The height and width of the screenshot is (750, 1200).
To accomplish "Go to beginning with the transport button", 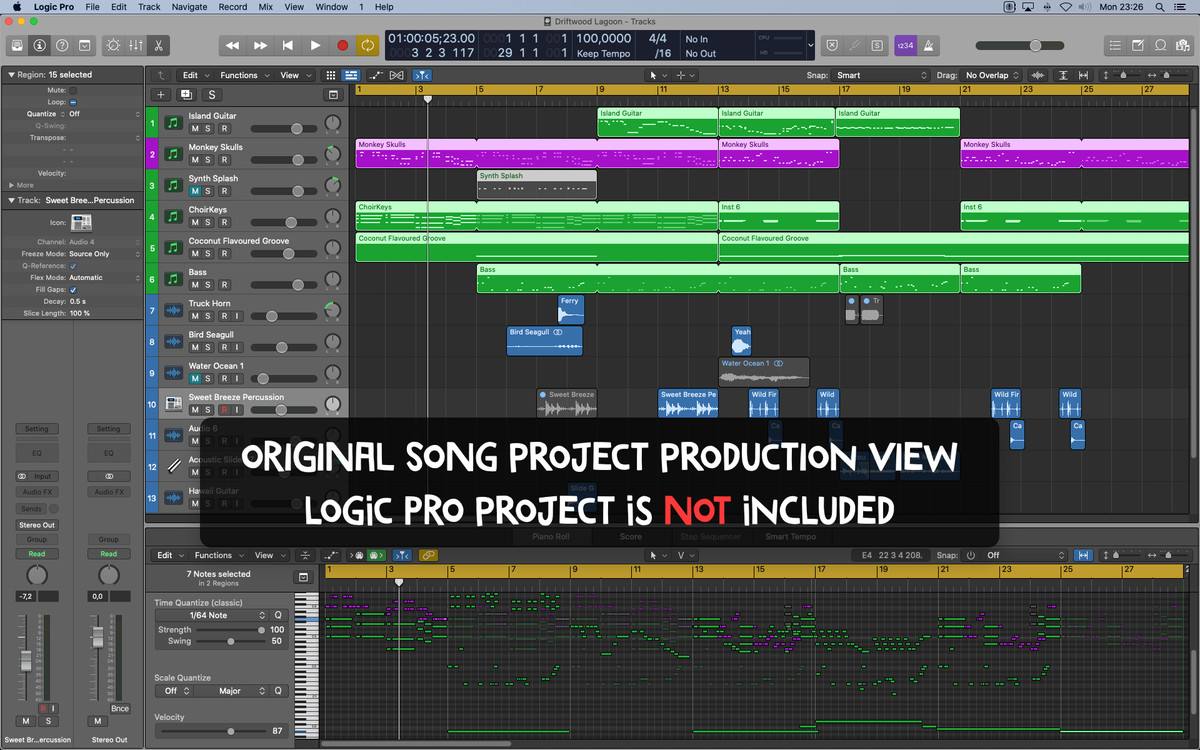I will coord(288,45).
